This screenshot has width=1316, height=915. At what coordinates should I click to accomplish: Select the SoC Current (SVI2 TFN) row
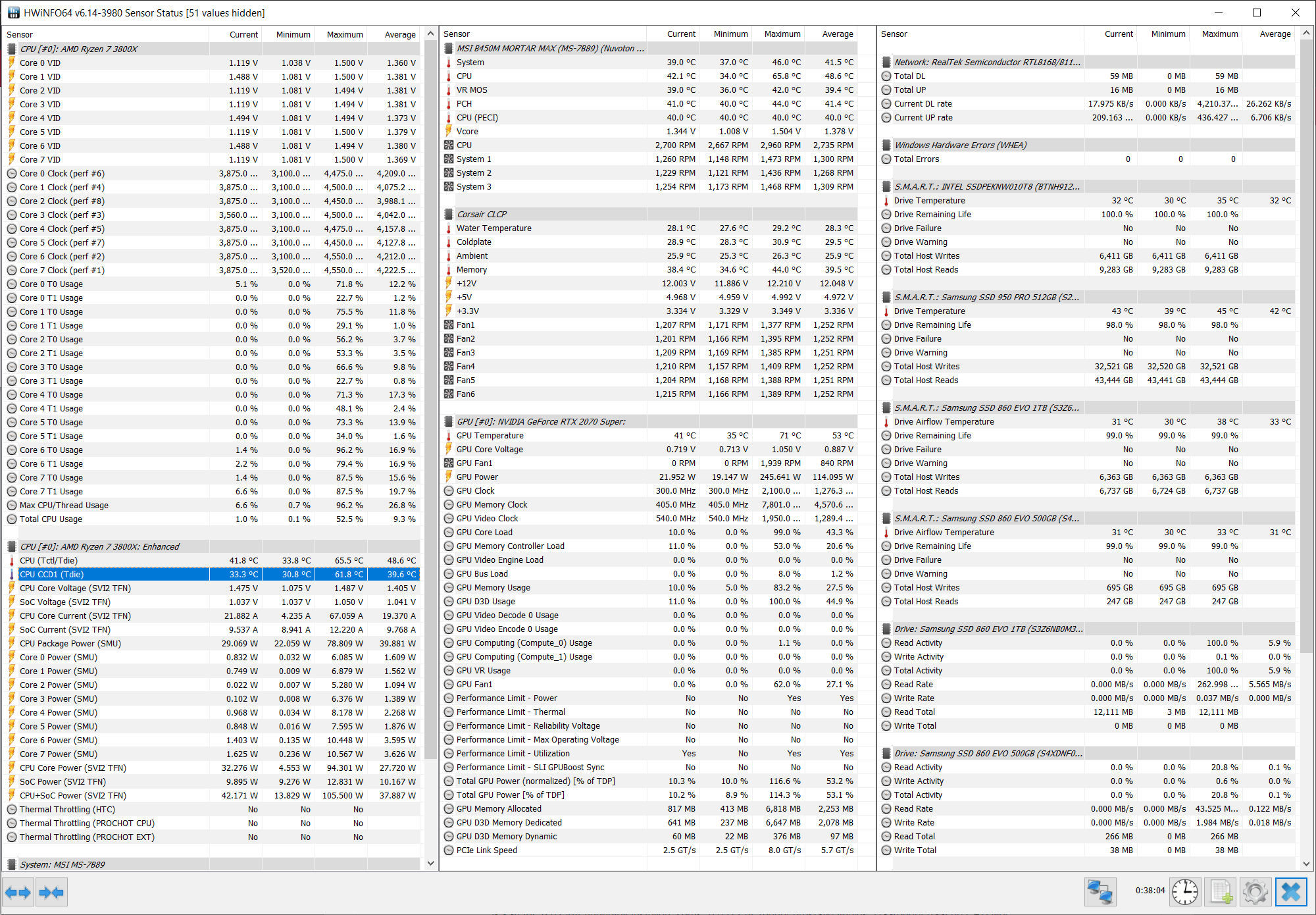[x=212, y=630]
